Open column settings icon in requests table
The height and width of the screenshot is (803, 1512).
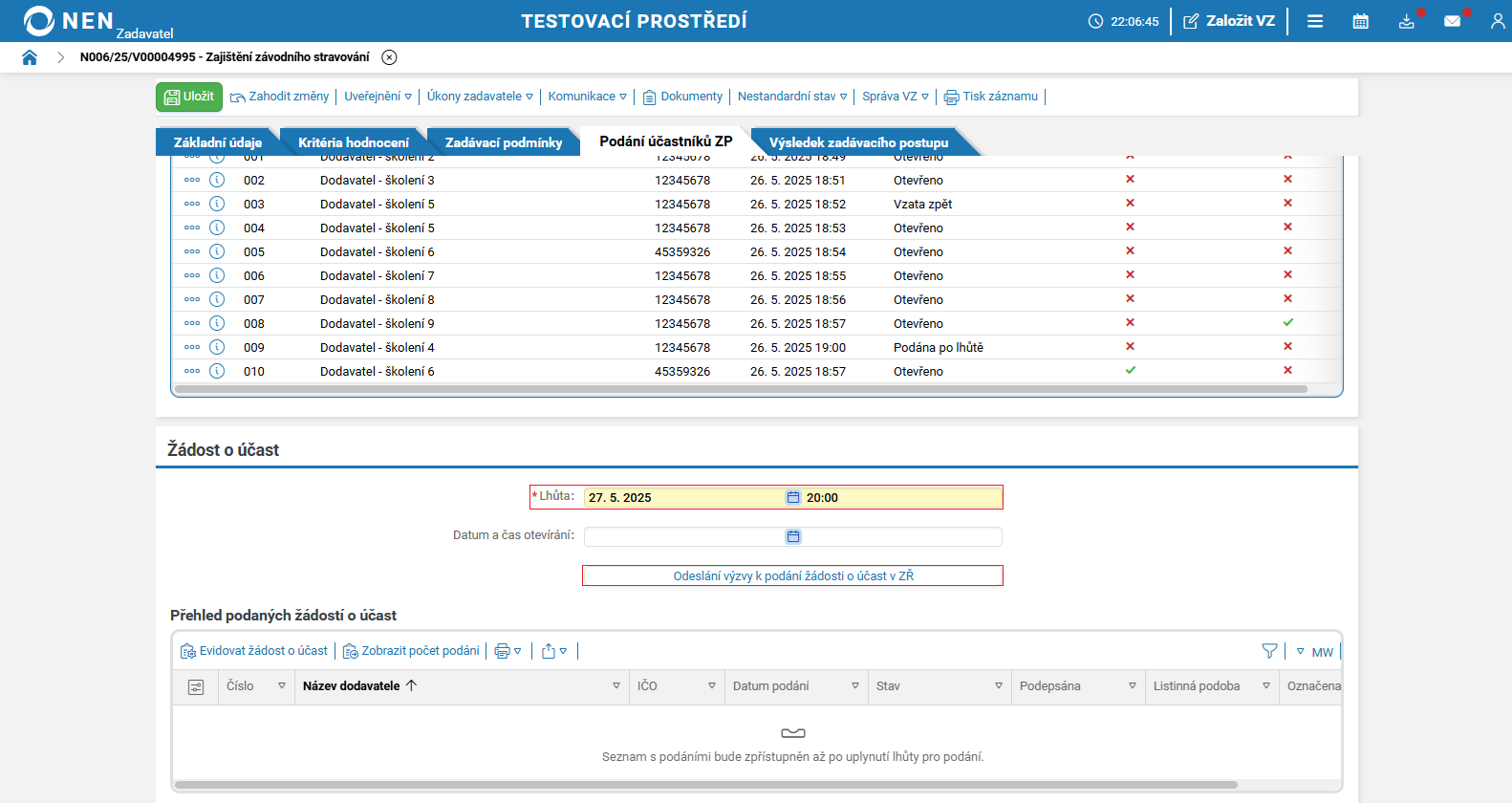(x=196, y=687)
